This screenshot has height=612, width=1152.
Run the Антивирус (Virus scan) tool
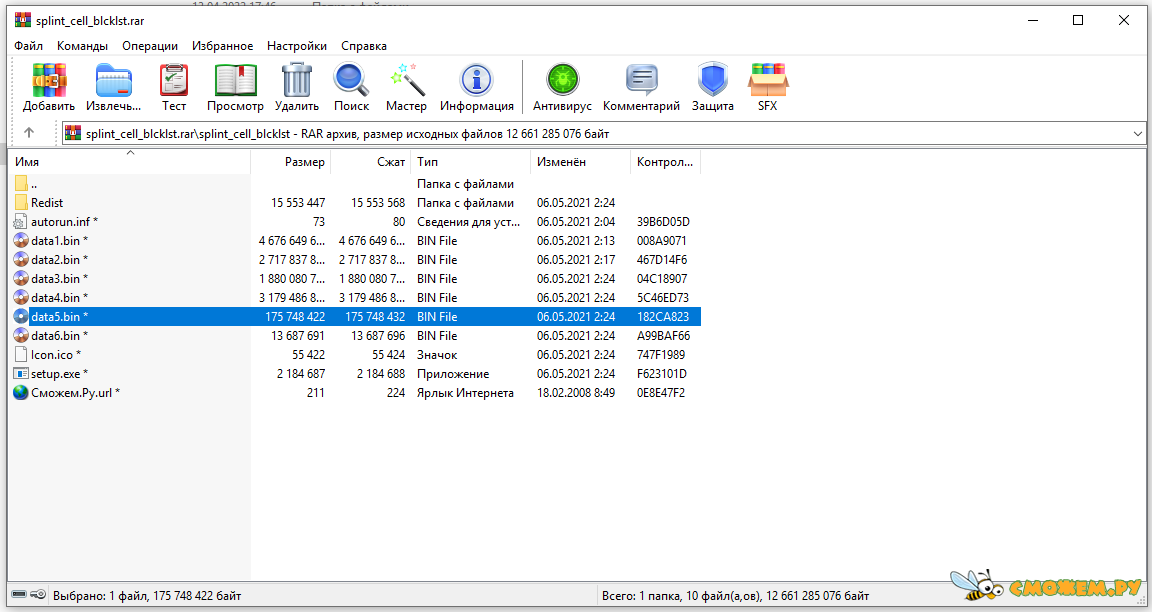coord(562,79)
